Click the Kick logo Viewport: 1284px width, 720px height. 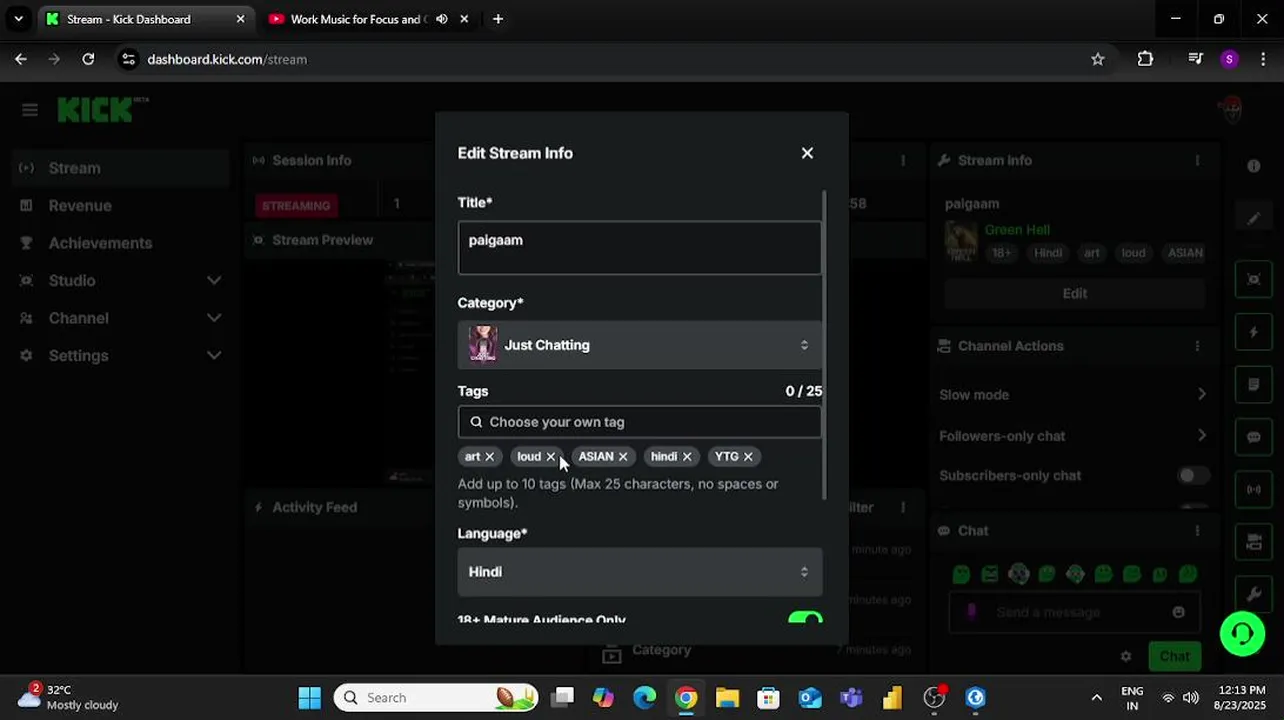(x=102, y=110)
